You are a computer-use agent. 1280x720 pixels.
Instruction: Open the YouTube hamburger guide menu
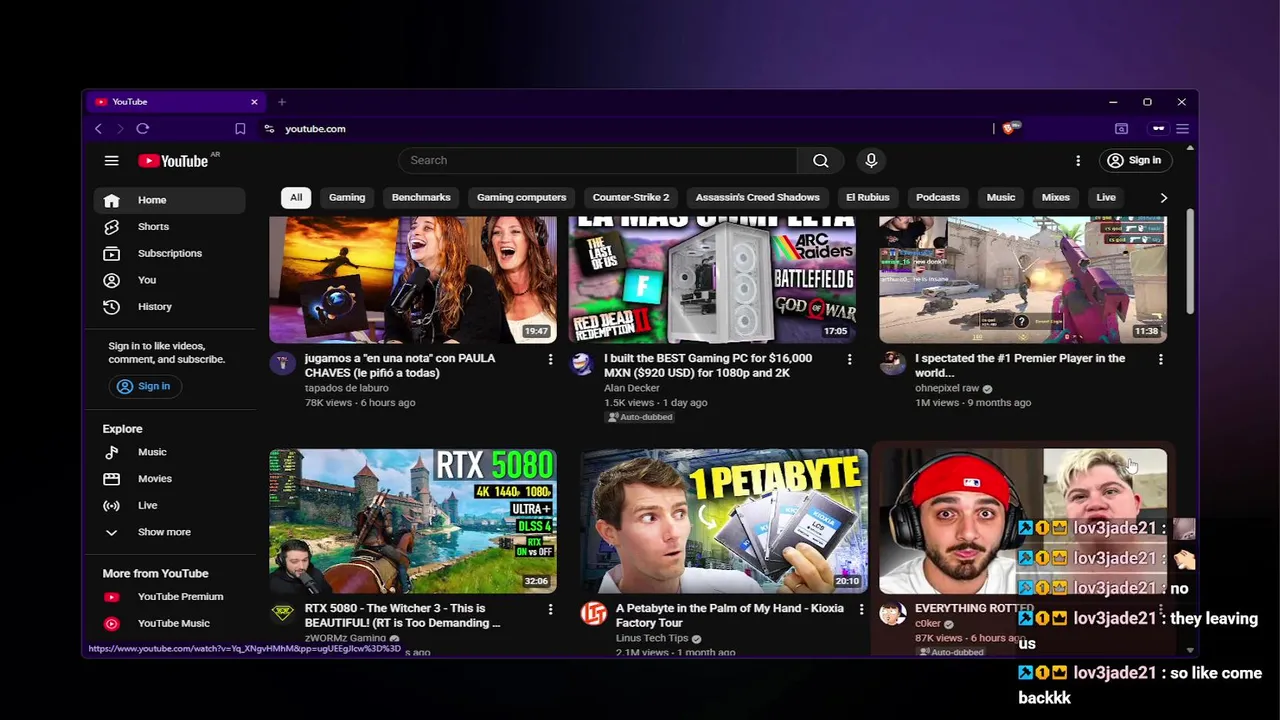[111, 160]
